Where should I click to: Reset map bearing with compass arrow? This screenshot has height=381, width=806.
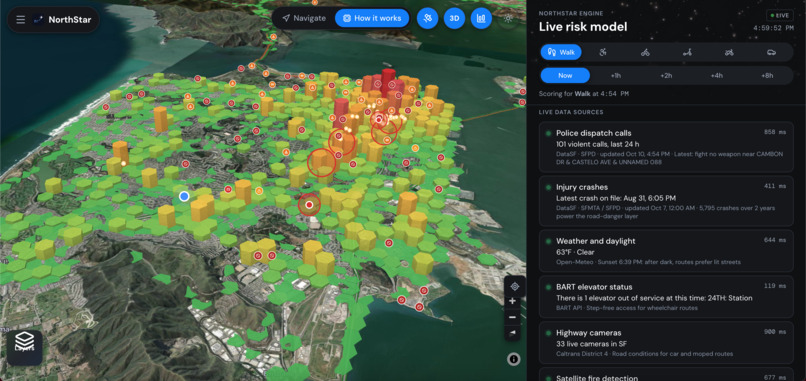(512, 333)
